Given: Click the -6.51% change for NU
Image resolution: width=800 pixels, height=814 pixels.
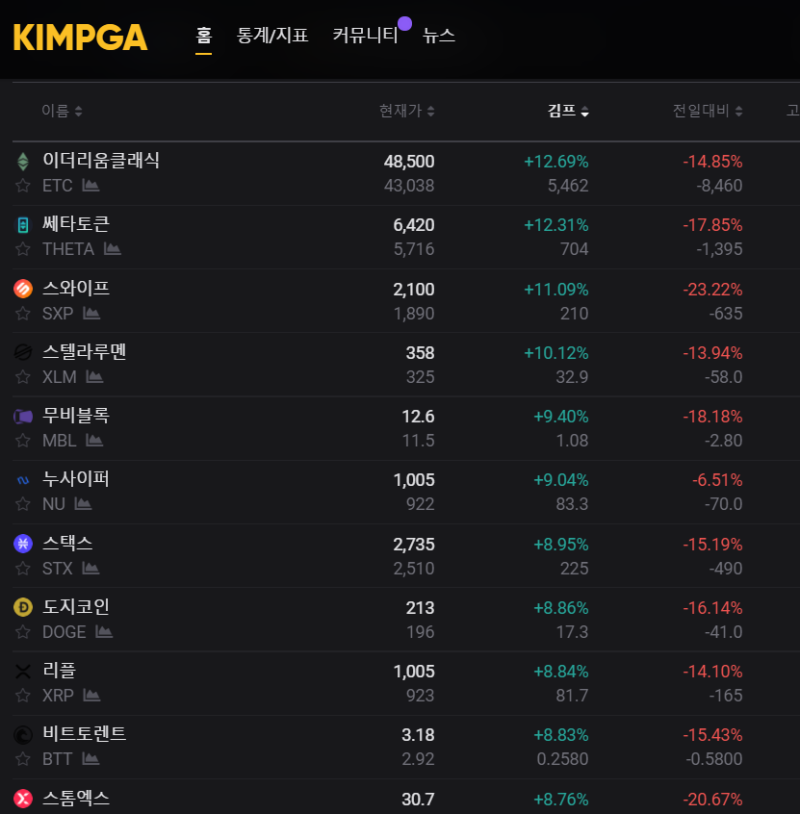Looking at the screenshot, I should [717, 480].
